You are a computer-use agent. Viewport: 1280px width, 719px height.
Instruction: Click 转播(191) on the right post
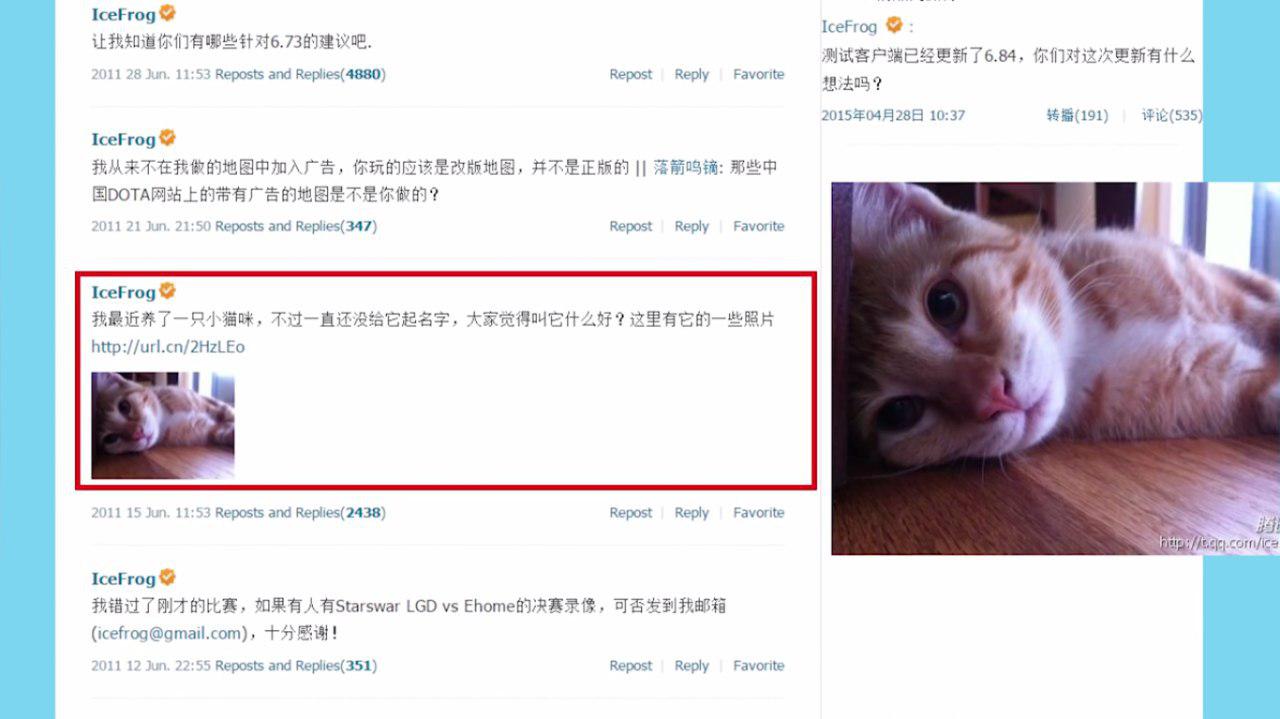(1077, 115)
